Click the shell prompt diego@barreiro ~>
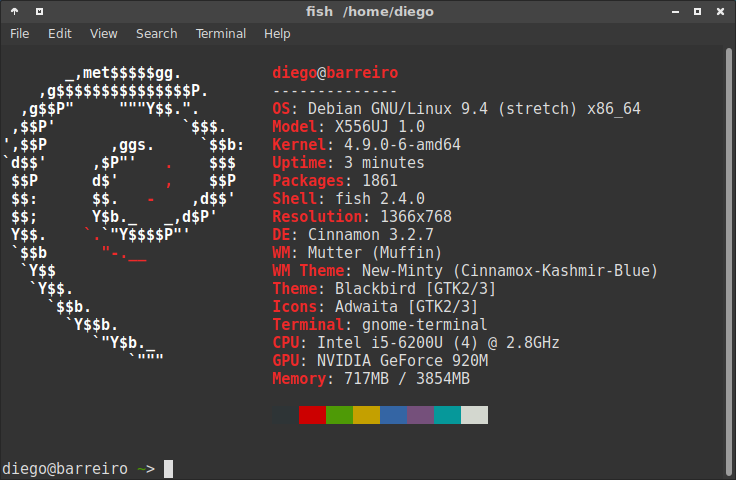Screen dimensions: 736x480 [x=79, y=469]
